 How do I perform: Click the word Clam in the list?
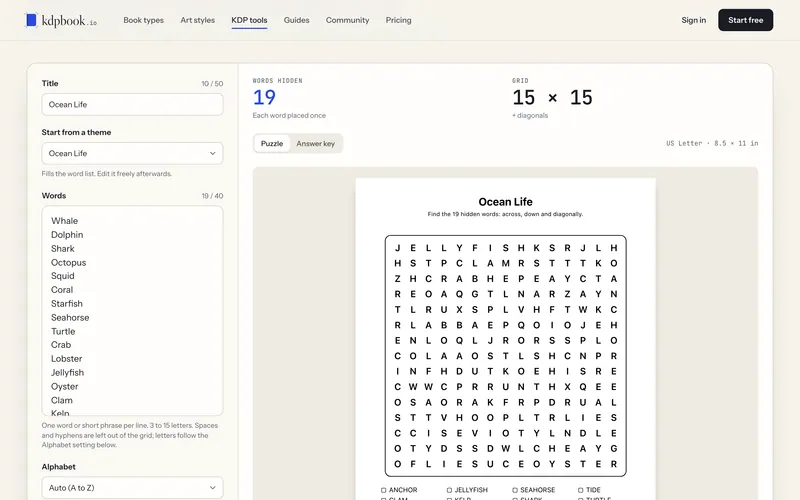coord(62,400)
